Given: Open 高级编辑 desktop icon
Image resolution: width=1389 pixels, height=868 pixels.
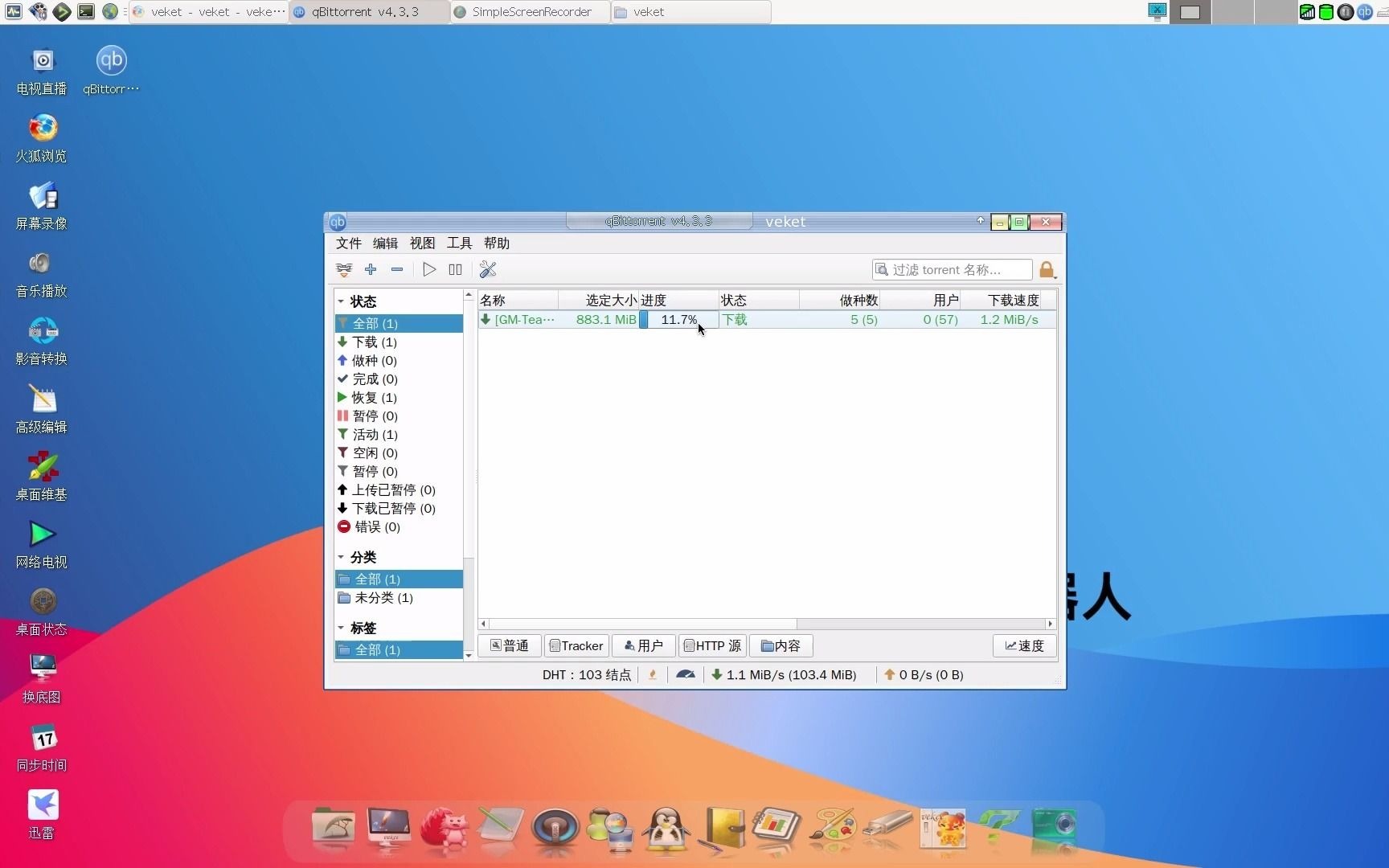Looking at the screenshot, I should [x=42, y=409].
